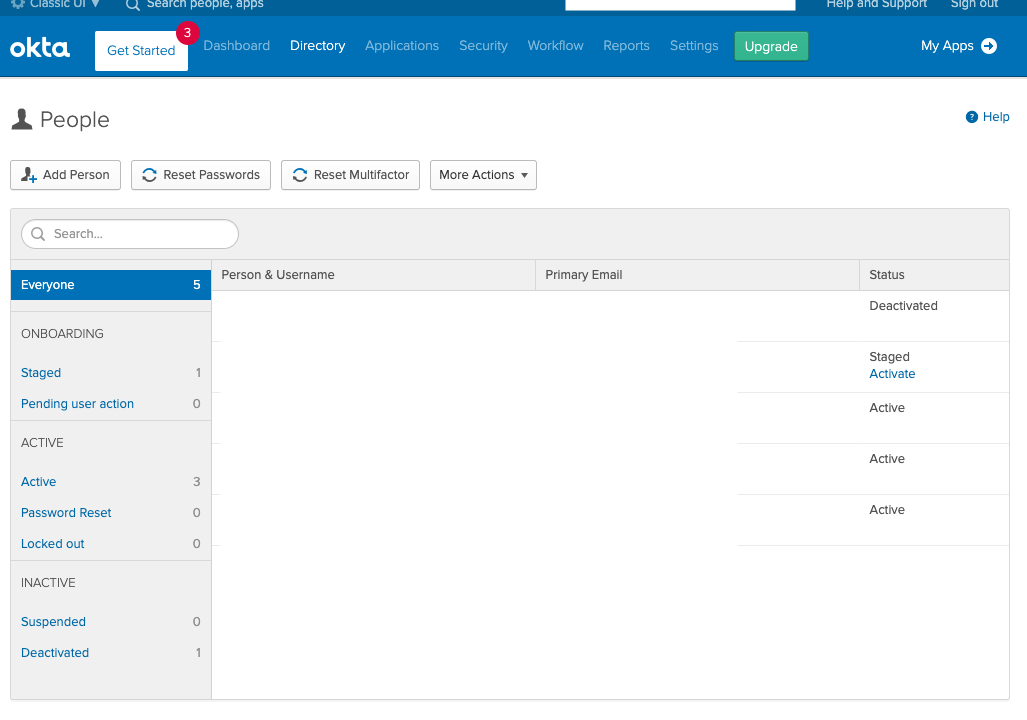Select the Everyone filter

111,285
